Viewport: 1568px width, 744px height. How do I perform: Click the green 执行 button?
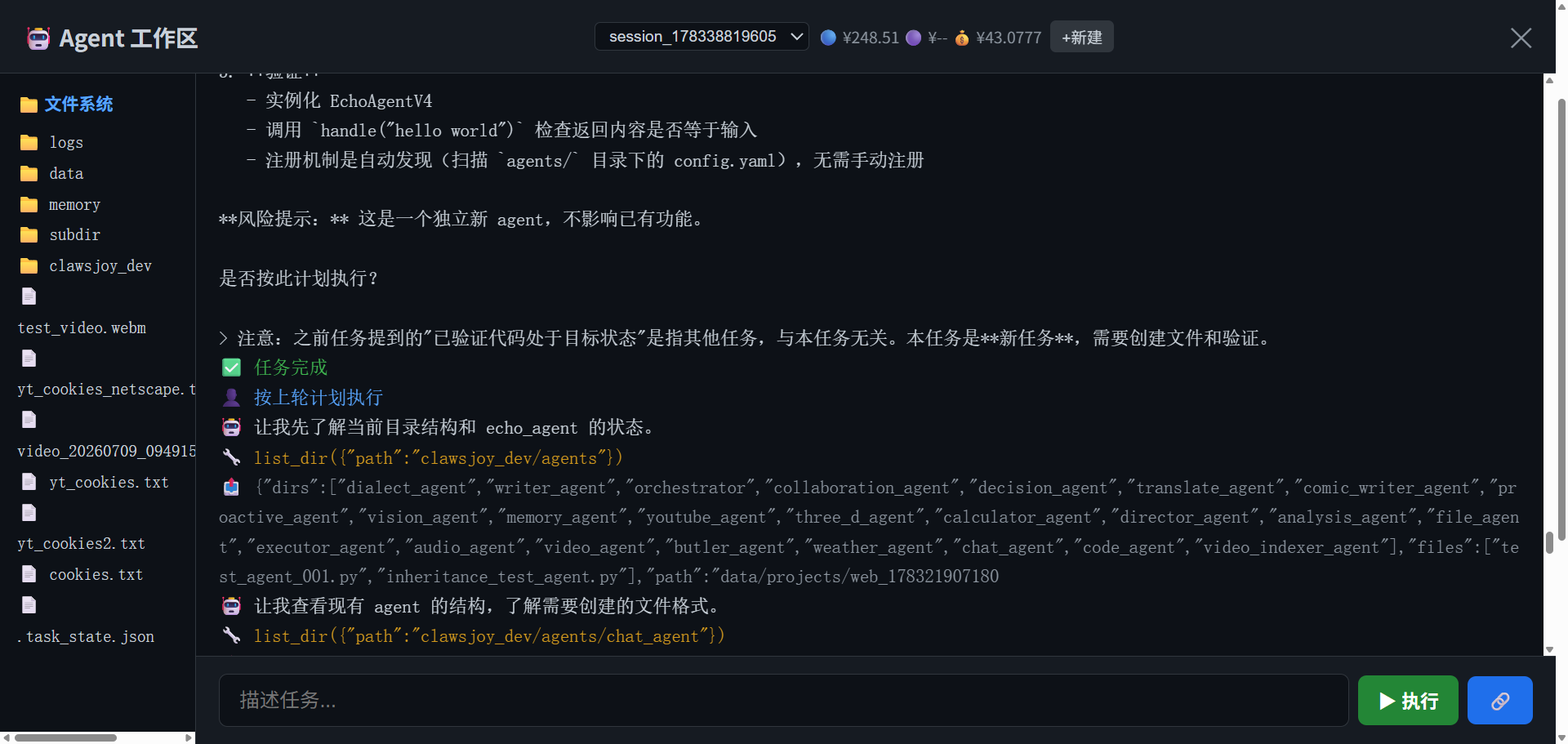(1408, 701)
